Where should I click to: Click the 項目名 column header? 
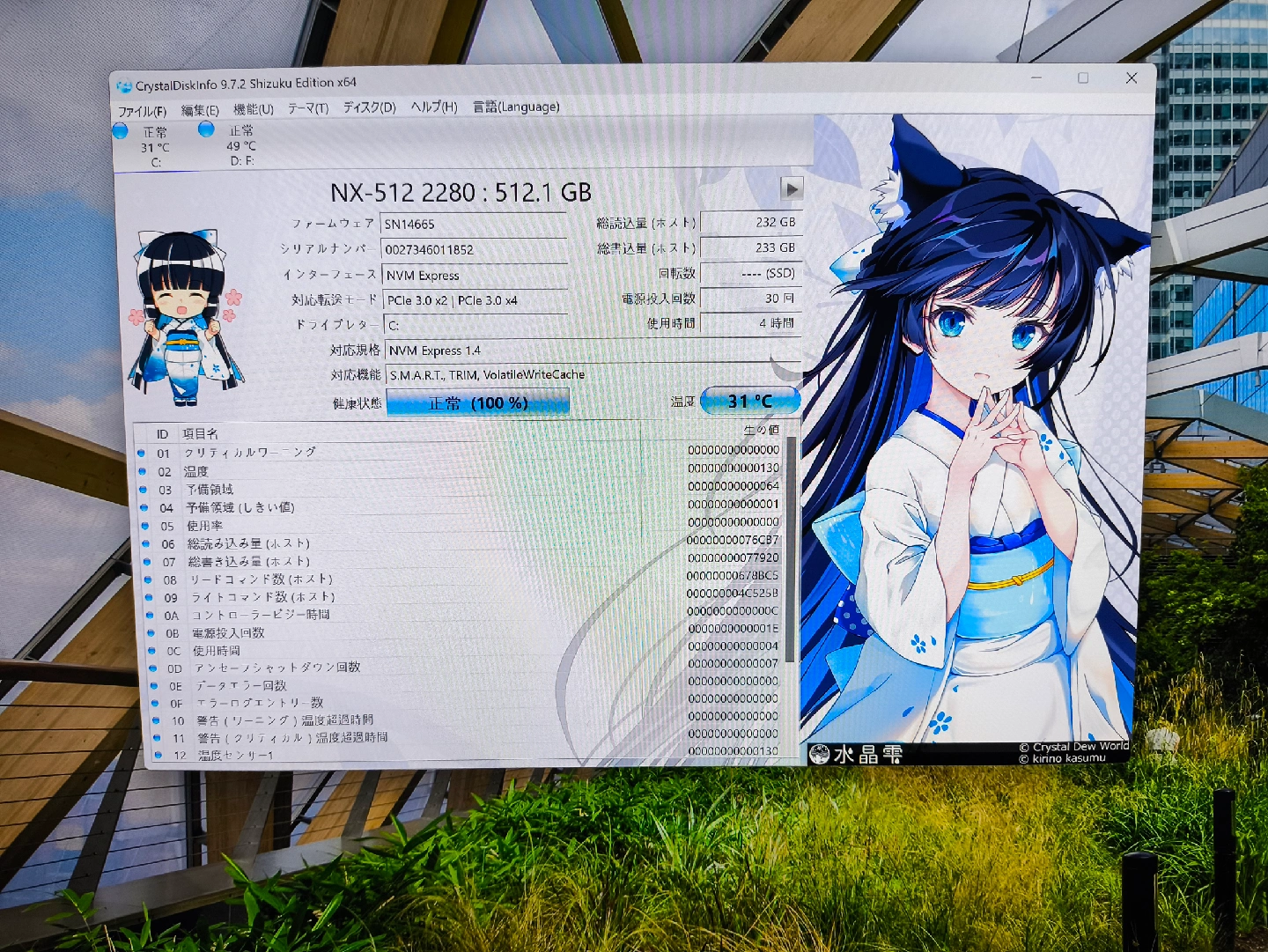point(200,434)
